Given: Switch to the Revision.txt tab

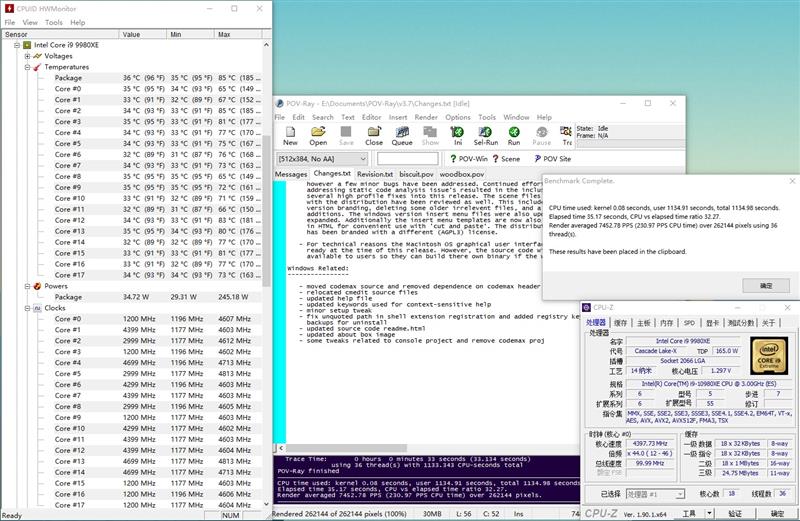Looking at the screenshot, I should click(374, 174).
